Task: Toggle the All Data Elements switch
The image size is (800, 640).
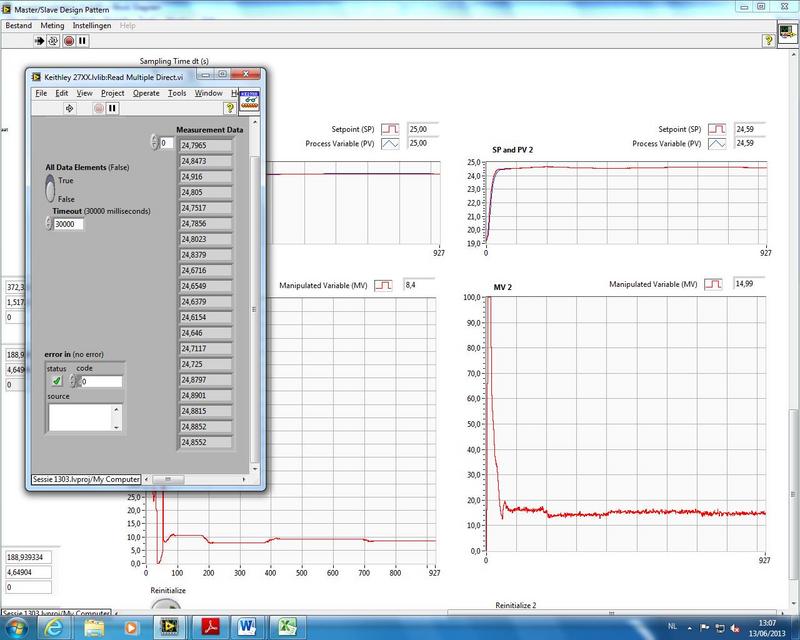Action: 52,187
